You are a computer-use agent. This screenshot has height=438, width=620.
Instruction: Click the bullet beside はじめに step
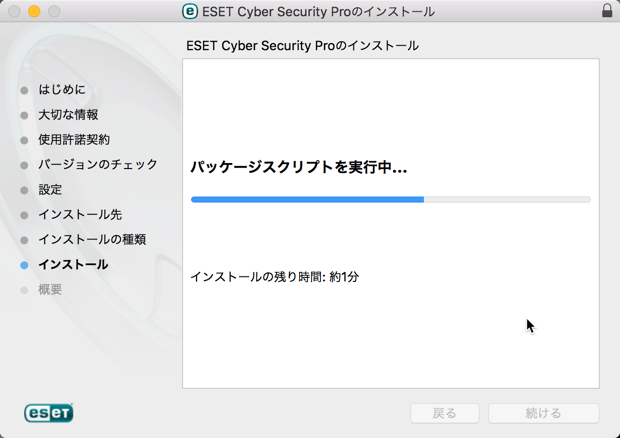pos(24,90)
